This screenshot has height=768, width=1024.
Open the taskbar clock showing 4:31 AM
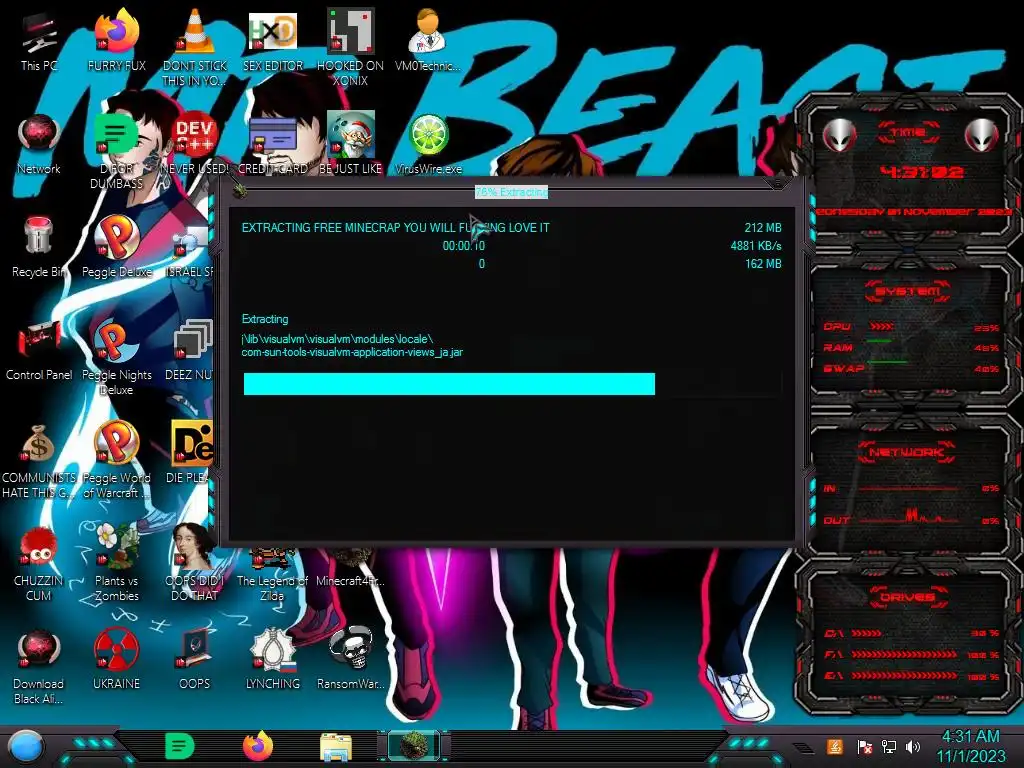[970, 746]
